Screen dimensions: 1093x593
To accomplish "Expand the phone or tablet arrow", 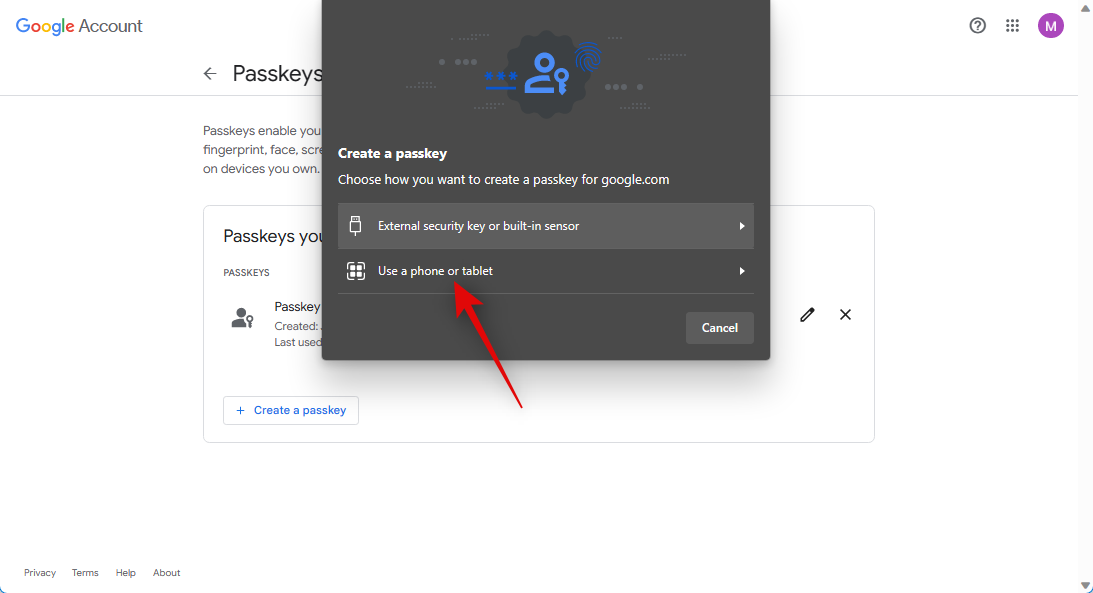I will (742, 271).
